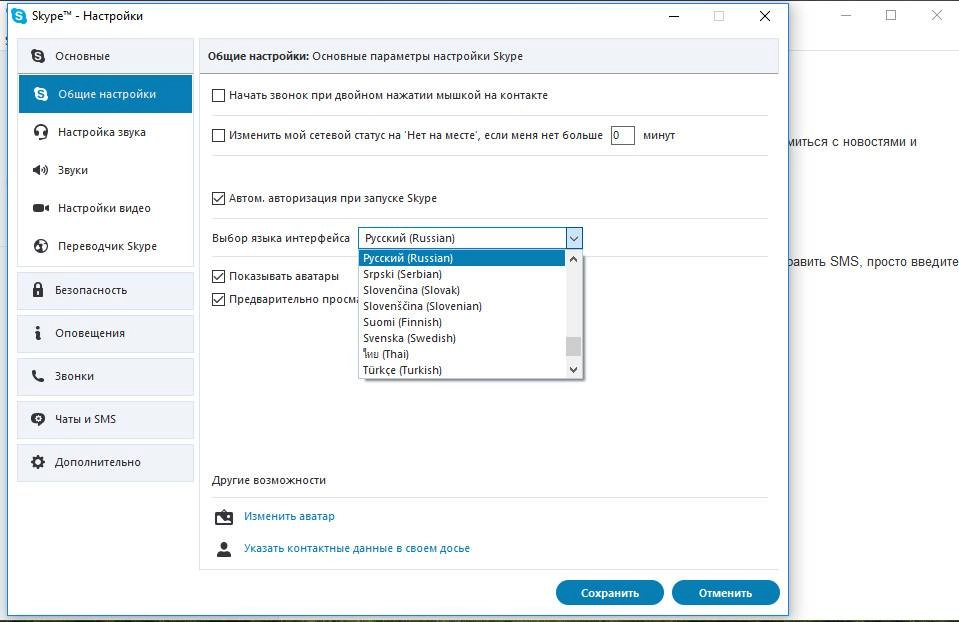Open Переводчик Skype settings
This screenshot has height=622, width=959.
click(x=105, y=246)
